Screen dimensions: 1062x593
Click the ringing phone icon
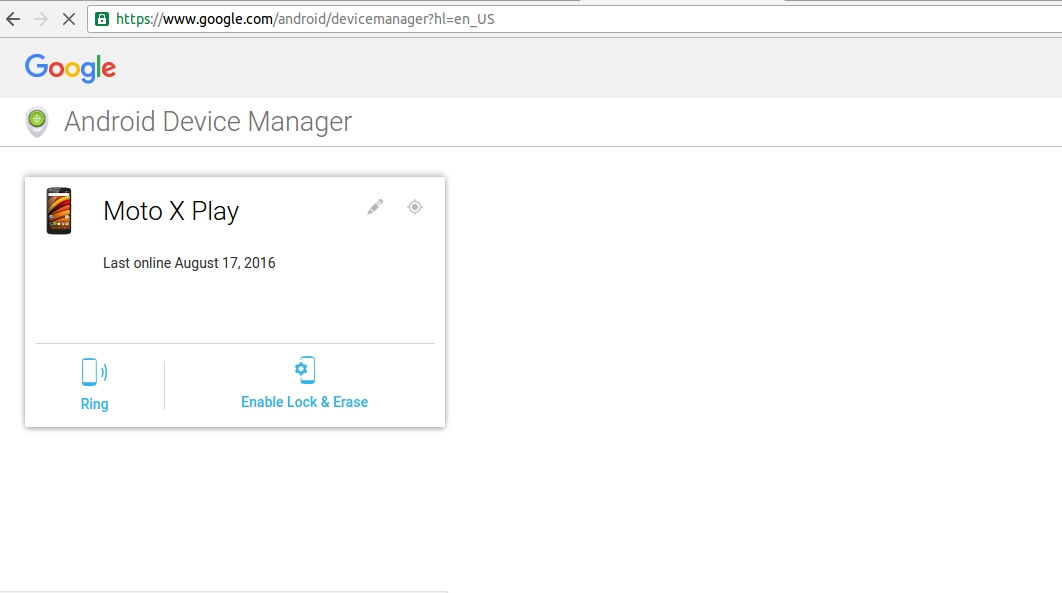tap(94, 372)
